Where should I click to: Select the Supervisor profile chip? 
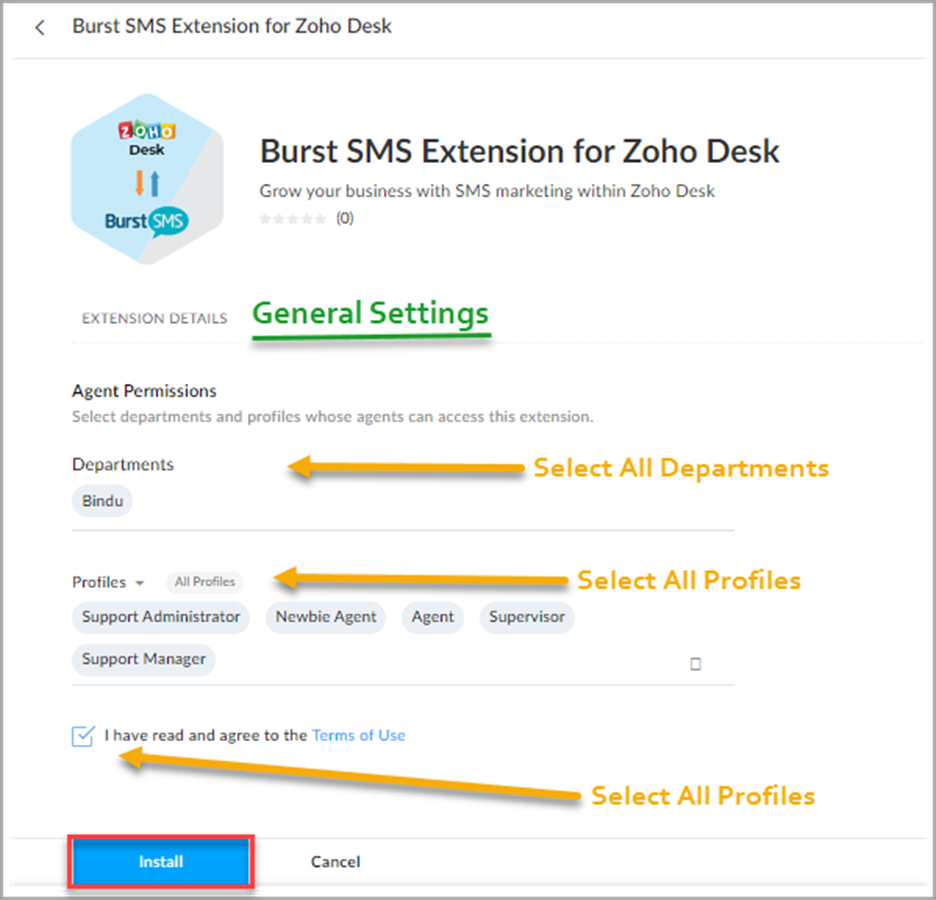tap(526, 617)
